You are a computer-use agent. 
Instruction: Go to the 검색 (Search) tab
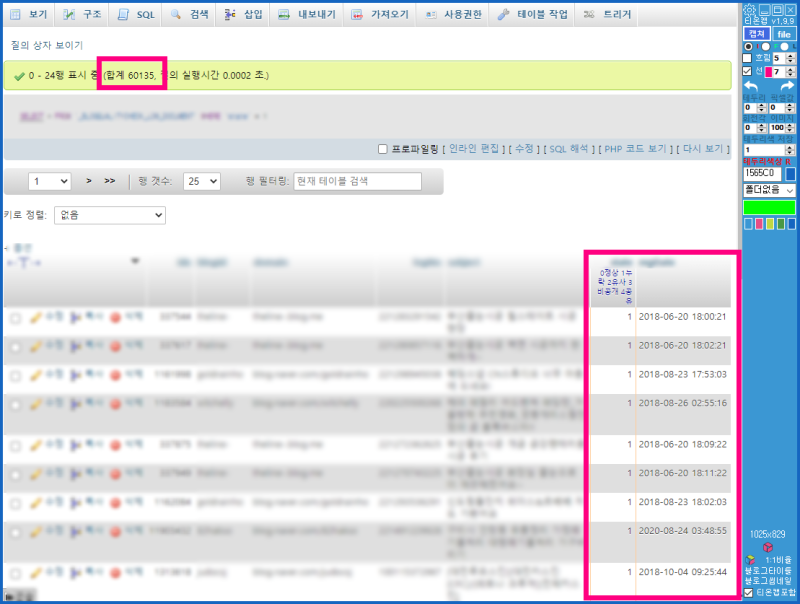coord(189,14)
